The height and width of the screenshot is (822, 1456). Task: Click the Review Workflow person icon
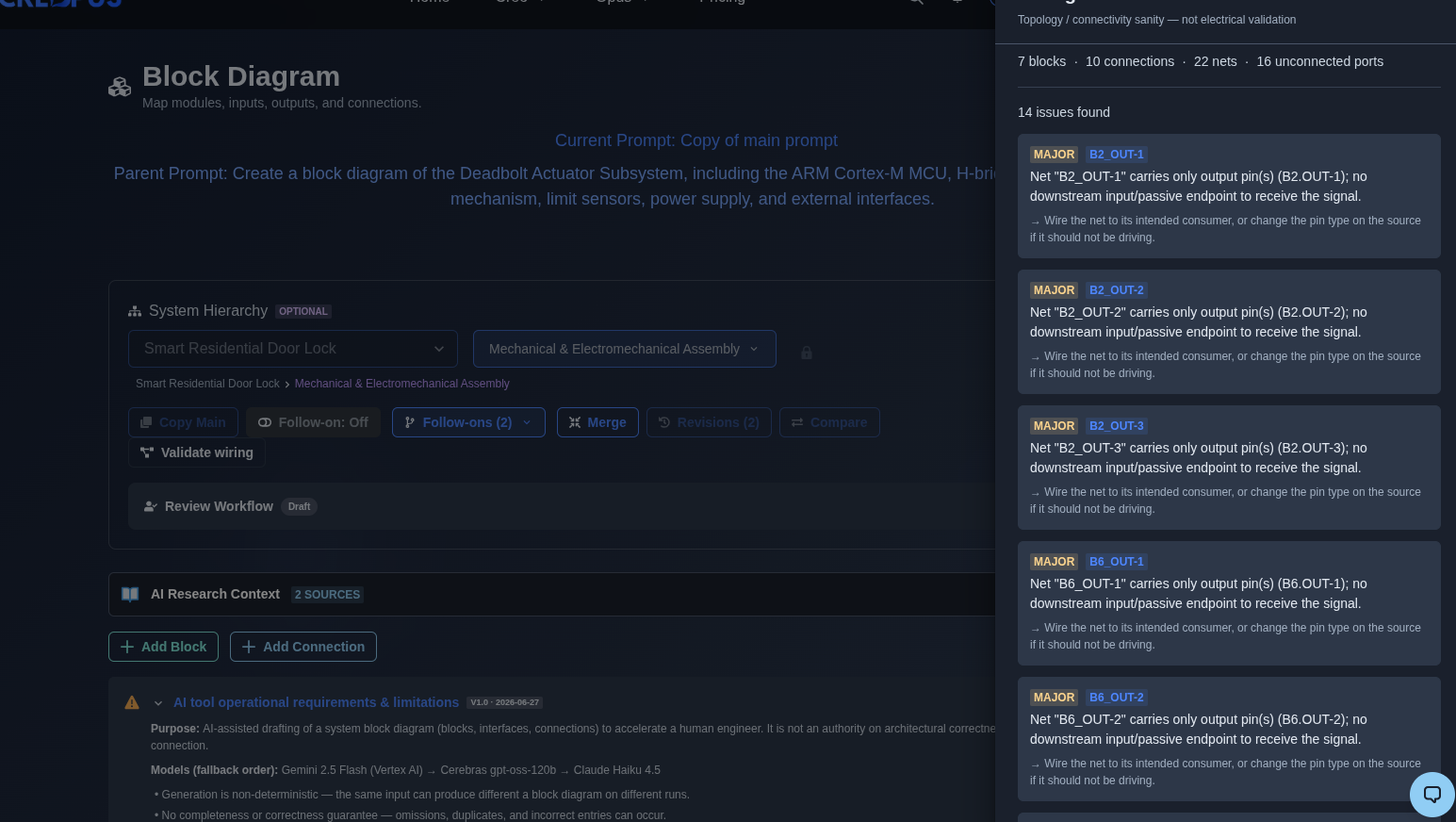click(150, 506)
